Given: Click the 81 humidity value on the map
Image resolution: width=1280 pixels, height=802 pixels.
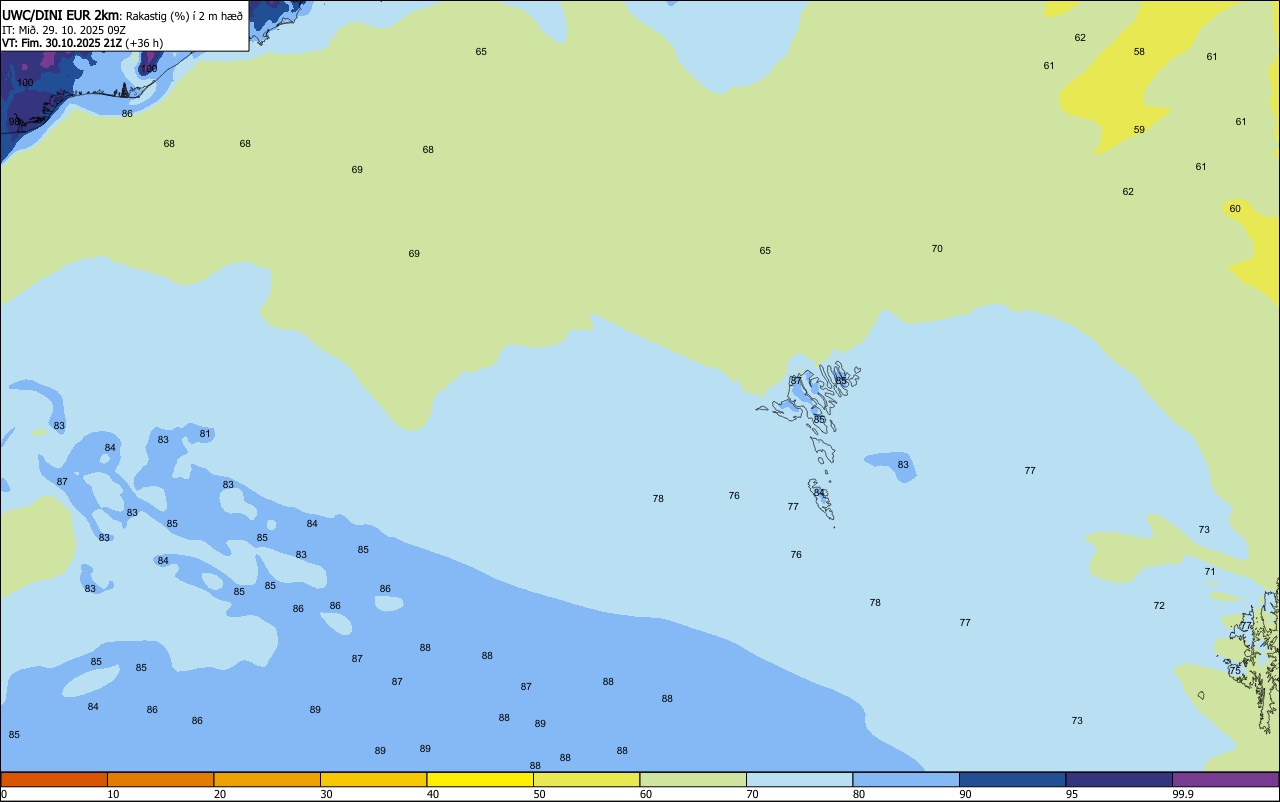Looking at the screenshot, I should (x=205, y=434).
